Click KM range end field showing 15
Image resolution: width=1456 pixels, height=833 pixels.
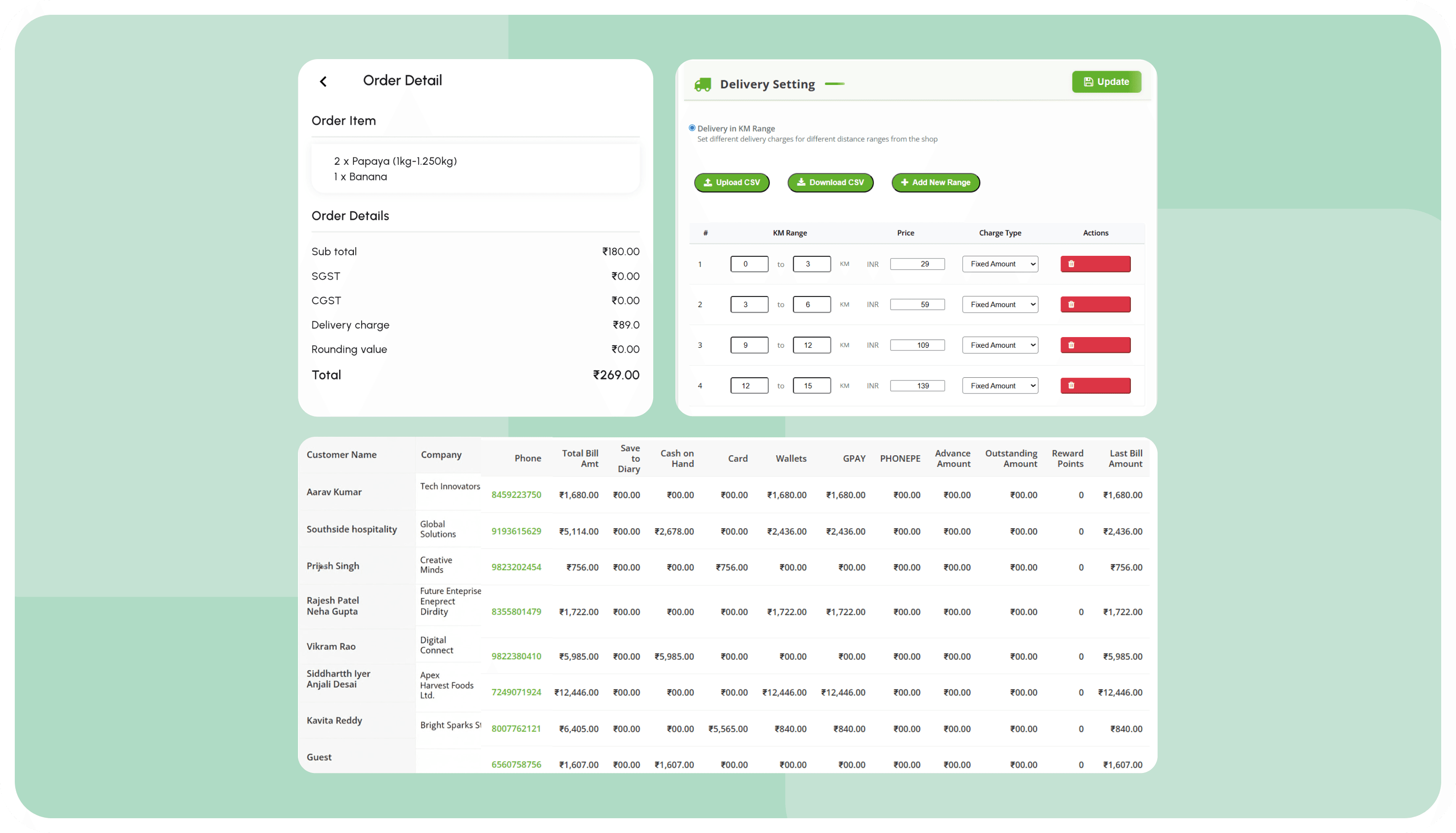[811, 386]
